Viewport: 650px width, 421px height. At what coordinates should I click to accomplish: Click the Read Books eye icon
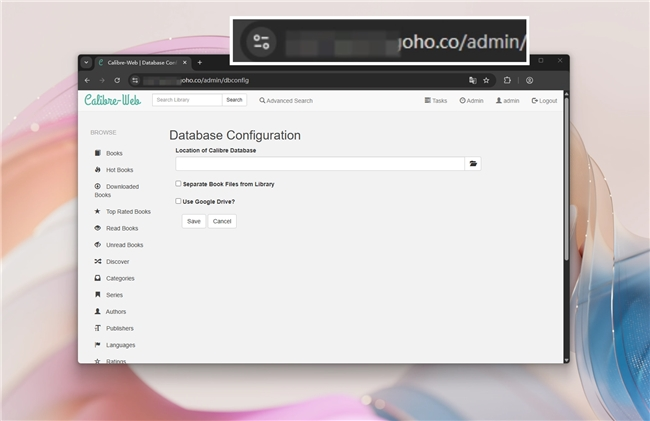click(x=97, y=228)
